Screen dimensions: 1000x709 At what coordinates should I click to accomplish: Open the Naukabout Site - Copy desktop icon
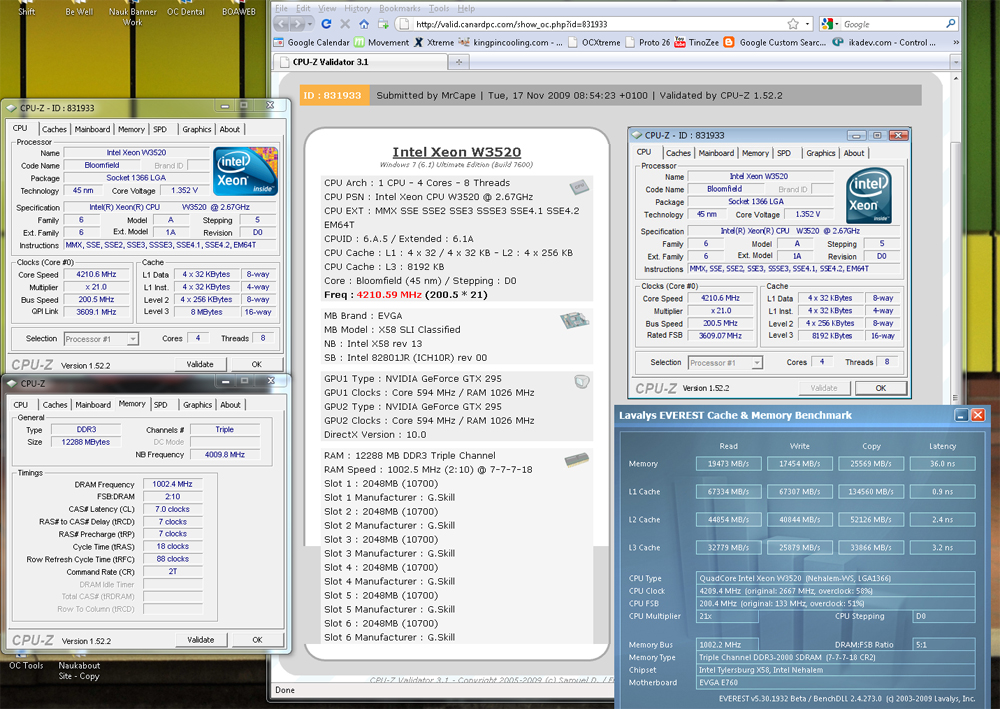tap(79, 666)
